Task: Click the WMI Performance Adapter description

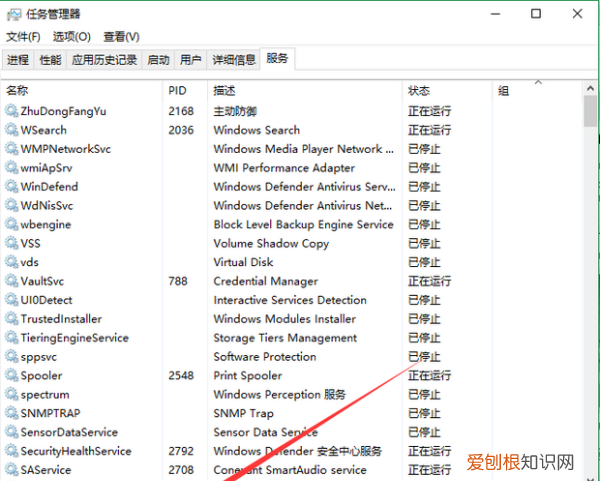Action: pos(284,168)
